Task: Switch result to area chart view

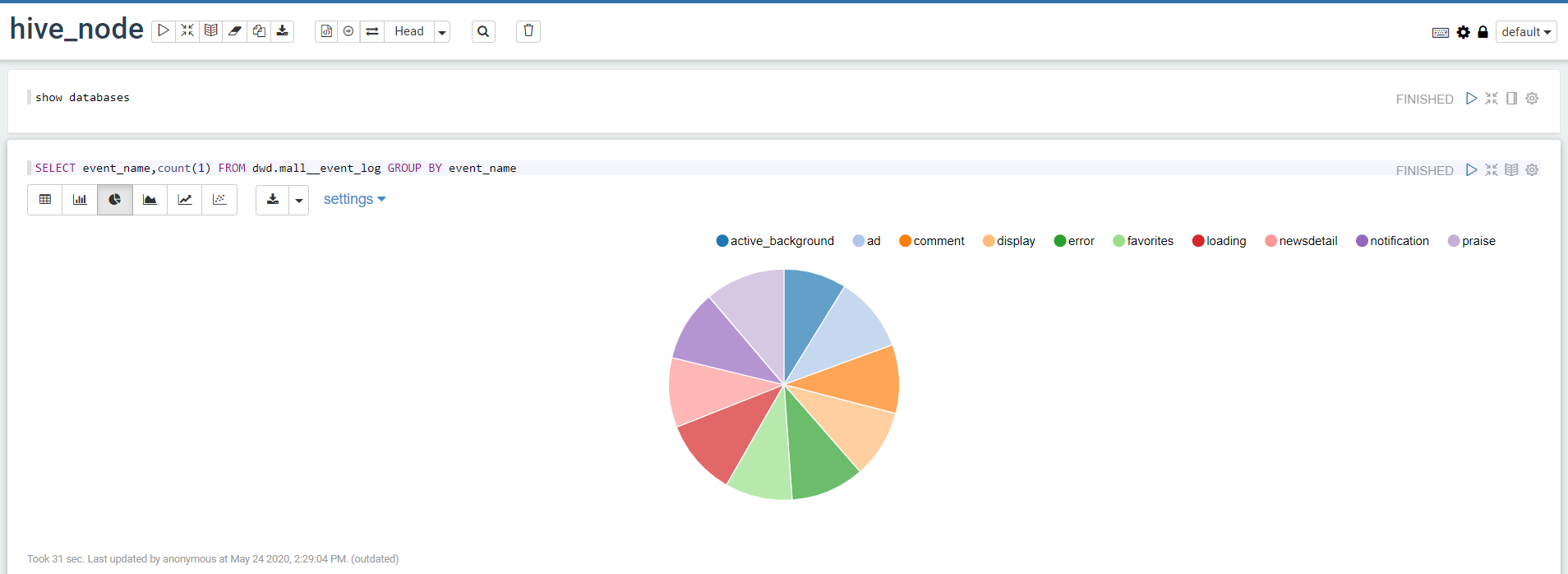Action: tap(150, 200)
